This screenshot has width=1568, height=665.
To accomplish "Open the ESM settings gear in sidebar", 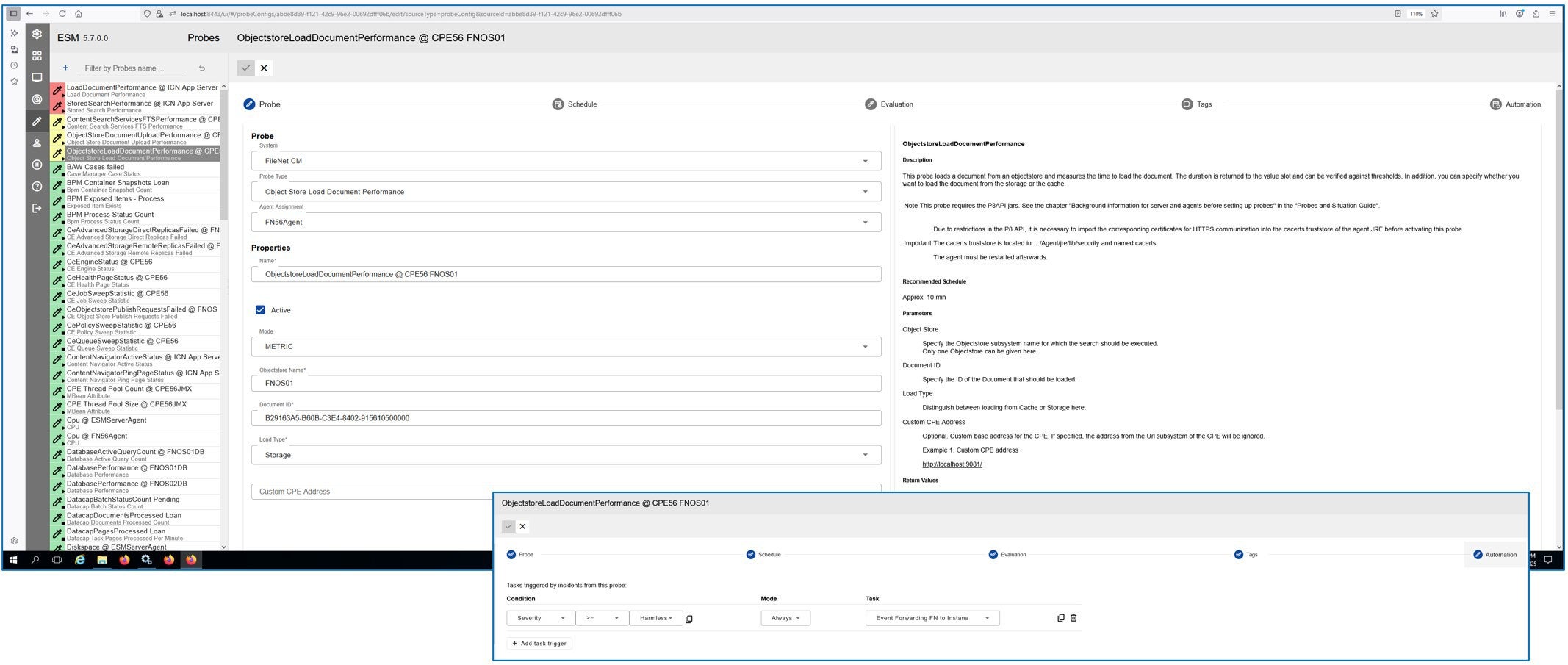I will 37,34.
